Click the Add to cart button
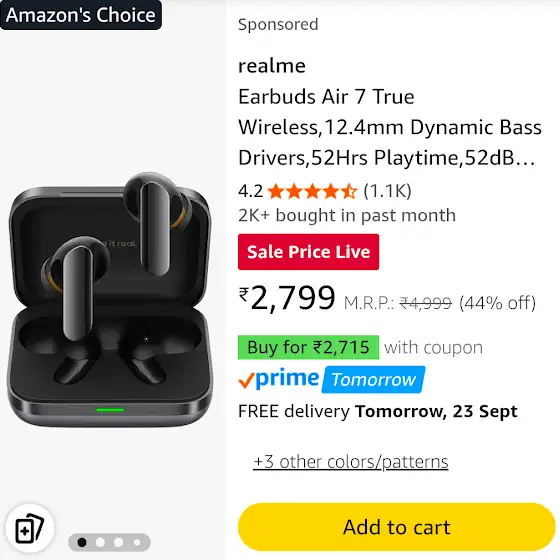560x560 pixels. point(396,527)
